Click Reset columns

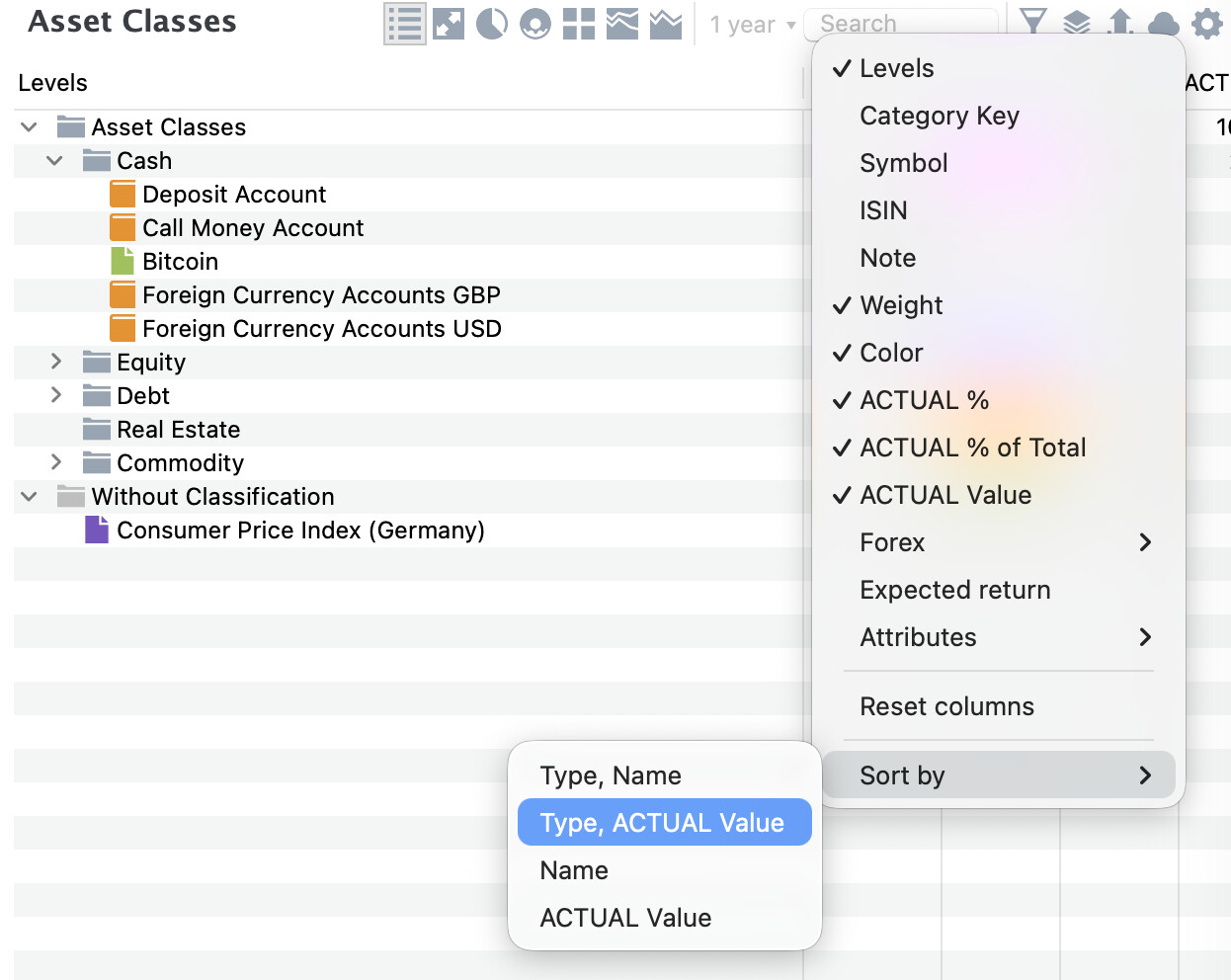pyautogui.click(x=946, y=706)
